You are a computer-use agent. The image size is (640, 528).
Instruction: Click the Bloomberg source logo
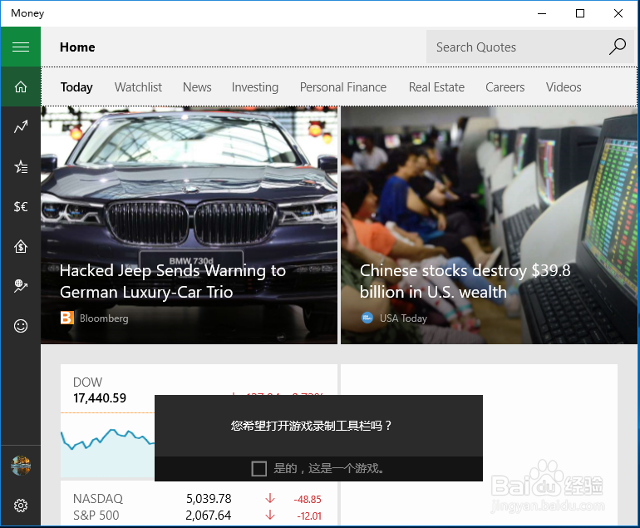click(67, 318)
